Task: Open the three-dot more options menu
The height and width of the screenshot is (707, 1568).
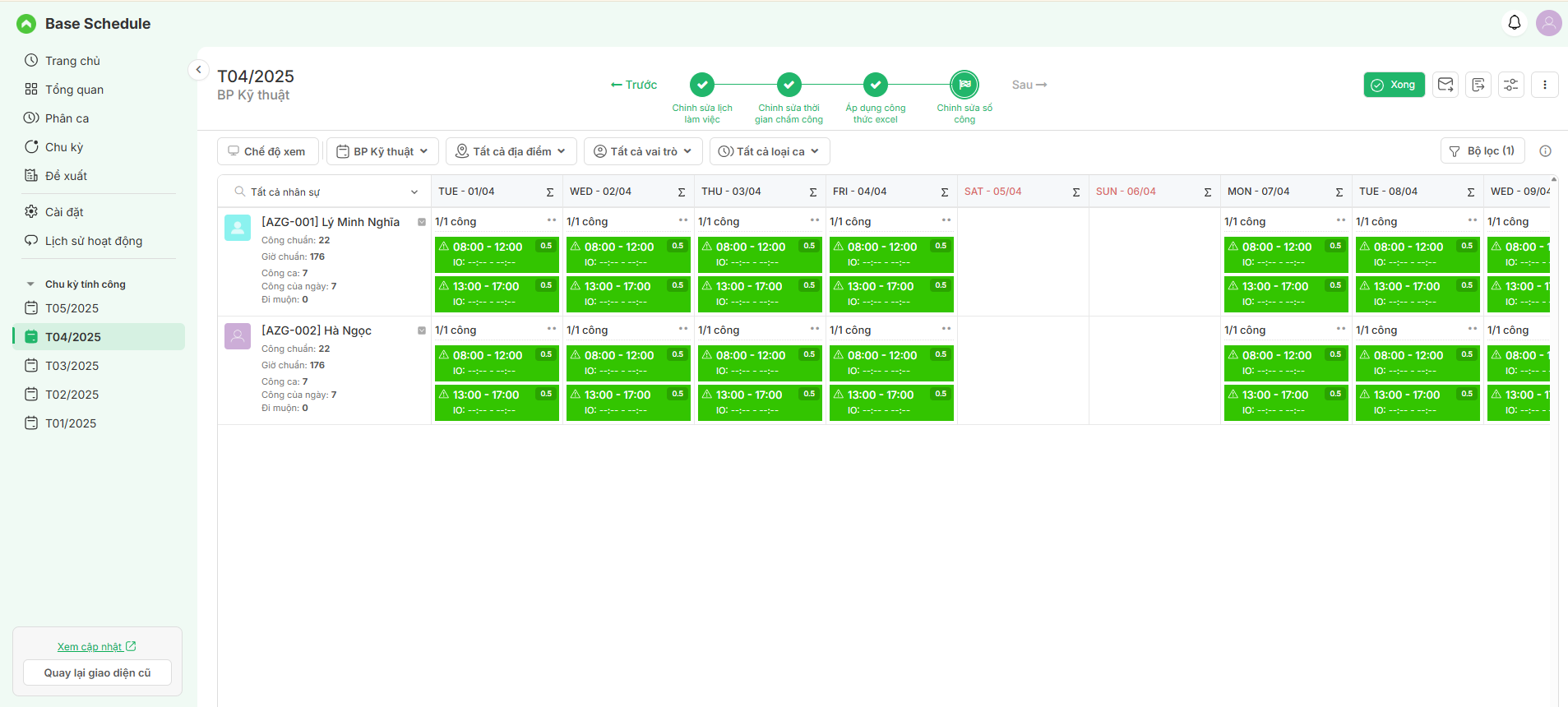Action: [1545, 85]
